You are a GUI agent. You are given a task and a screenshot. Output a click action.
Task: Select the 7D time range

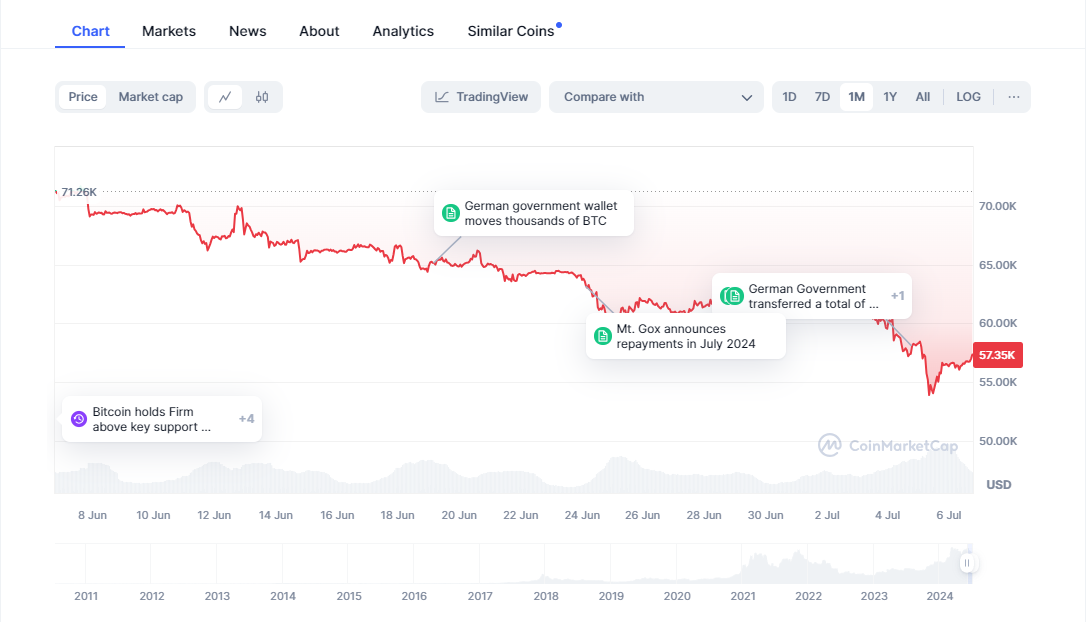[822, 97]
